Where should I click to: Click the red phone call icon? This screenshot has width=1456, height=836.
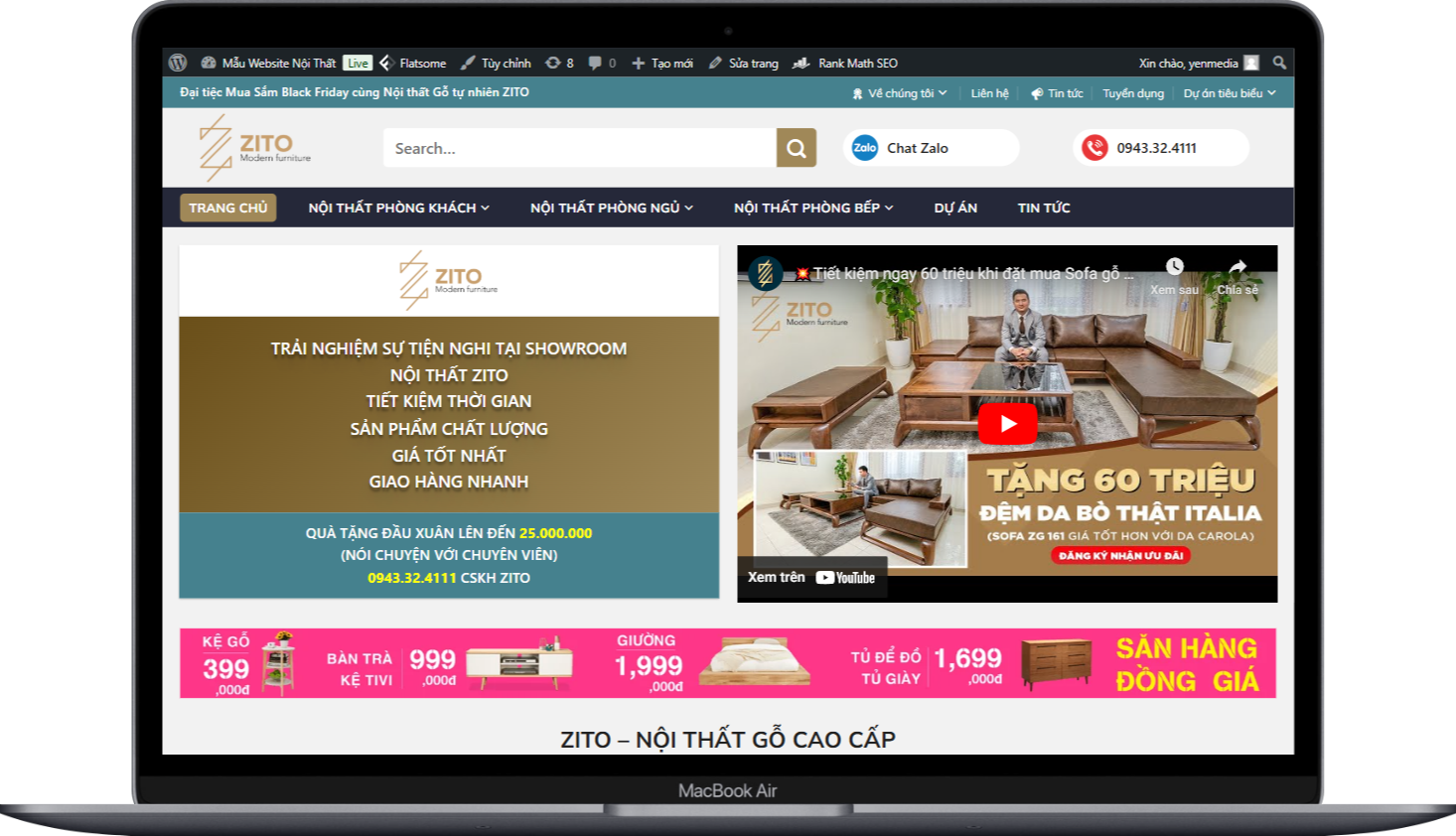[x=1094, y=148]
